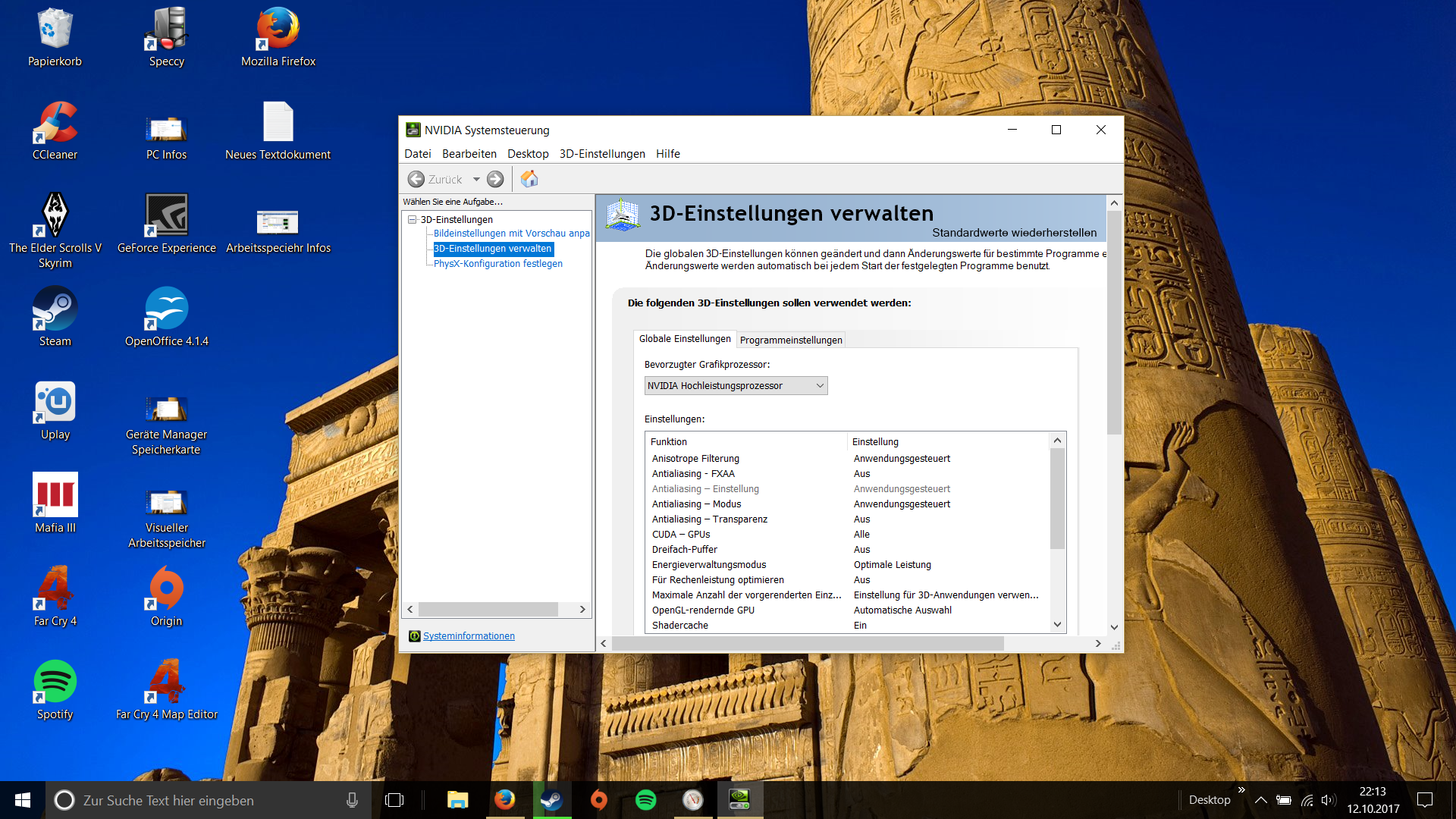Screen dimensions: 1456x819
Task: Open the 3D-Einstellungen menu
Action: [601, 154]
